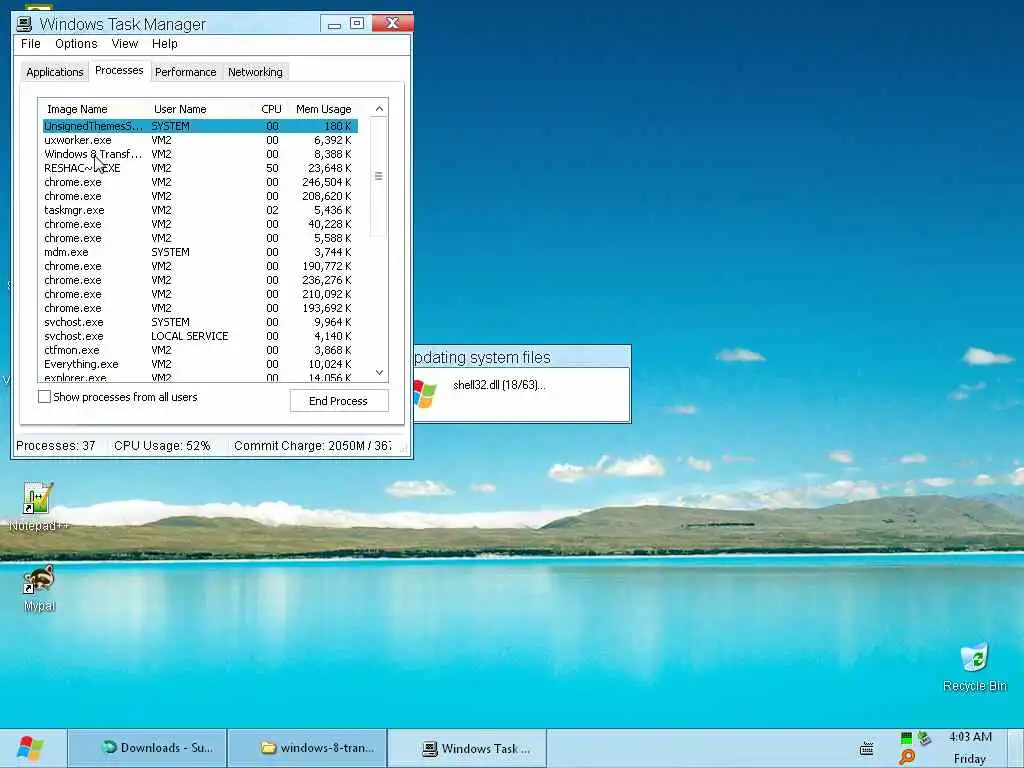Click the Updating system files title bar
Screen dimensions: 1024x768
coord(522,357)
